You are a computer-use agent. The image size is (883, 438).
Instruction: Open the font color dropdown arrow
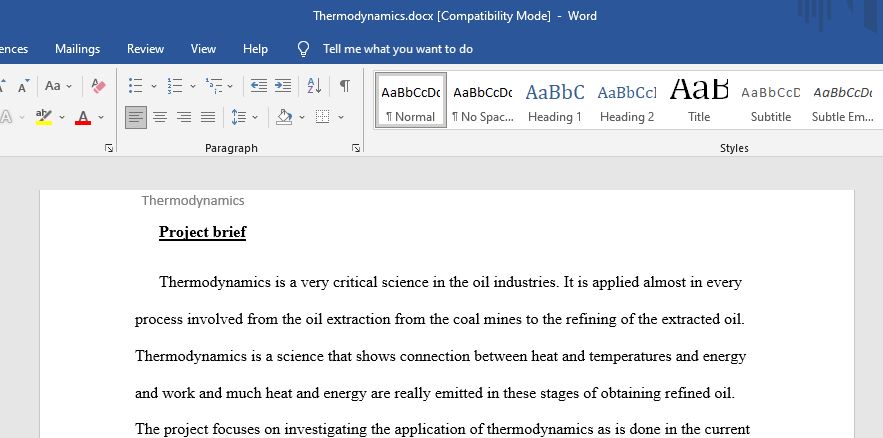(x=101, y=117)
